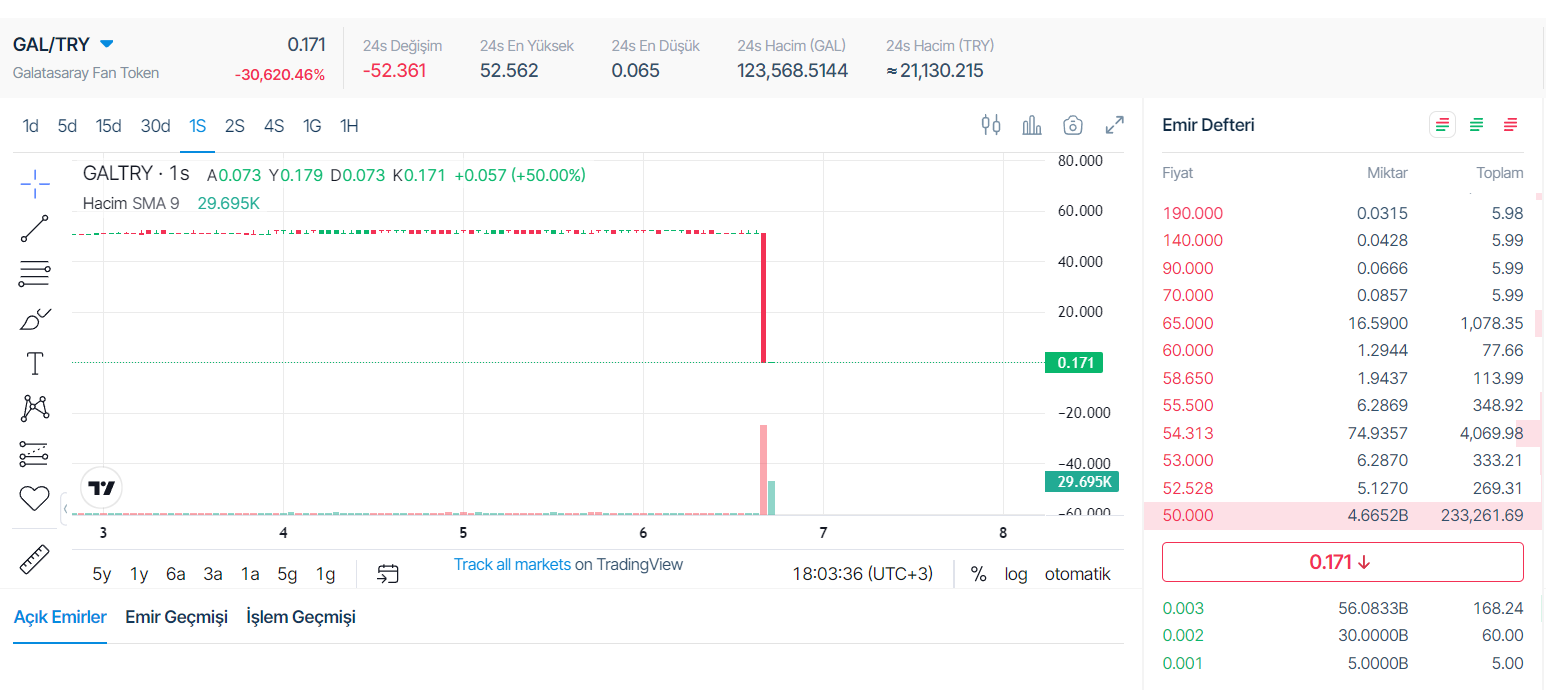Show both buy and sell orders view

[1442, 125]
